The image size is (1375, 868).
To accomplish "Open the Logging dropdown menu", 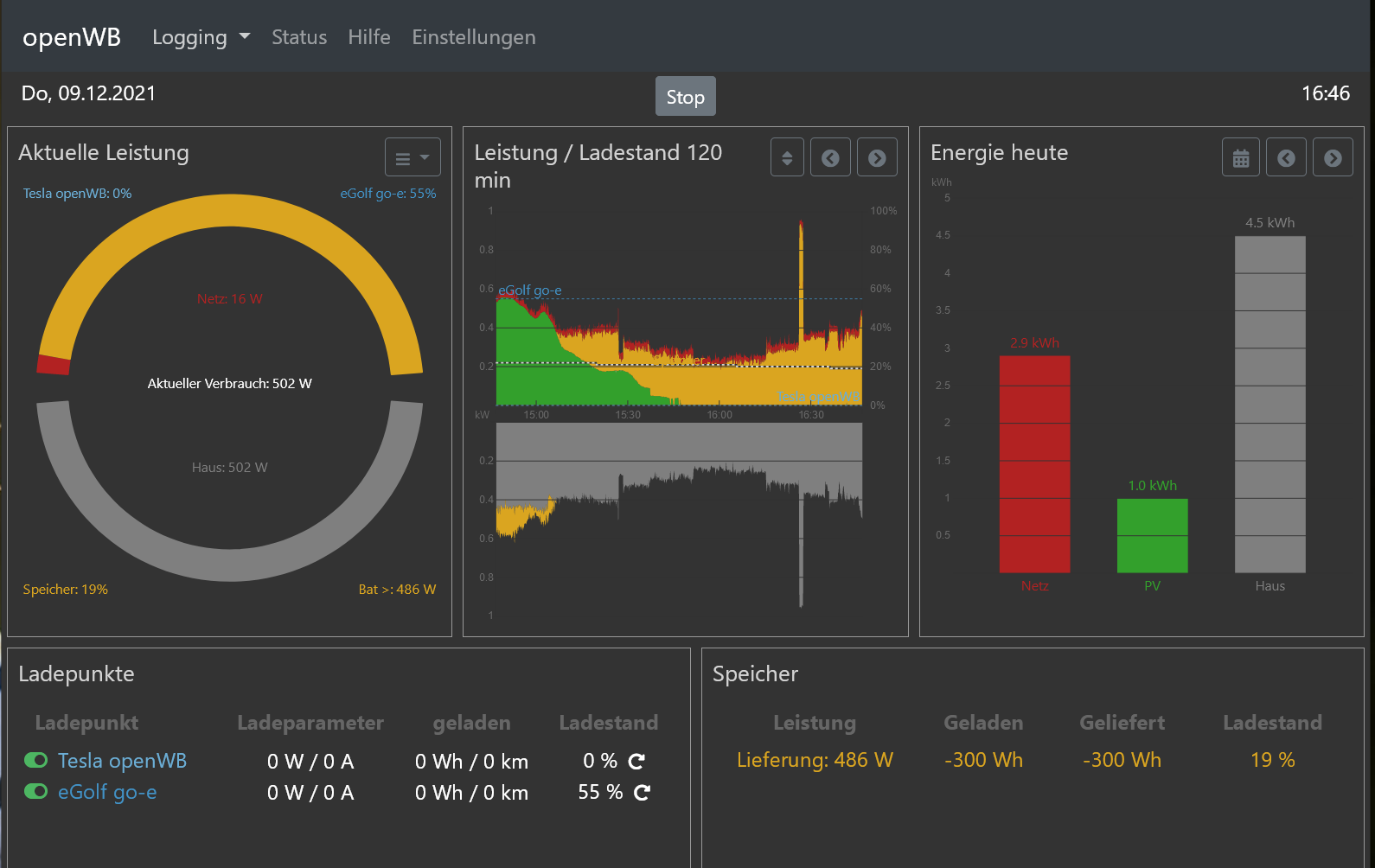I will click(x=201, y=37).
